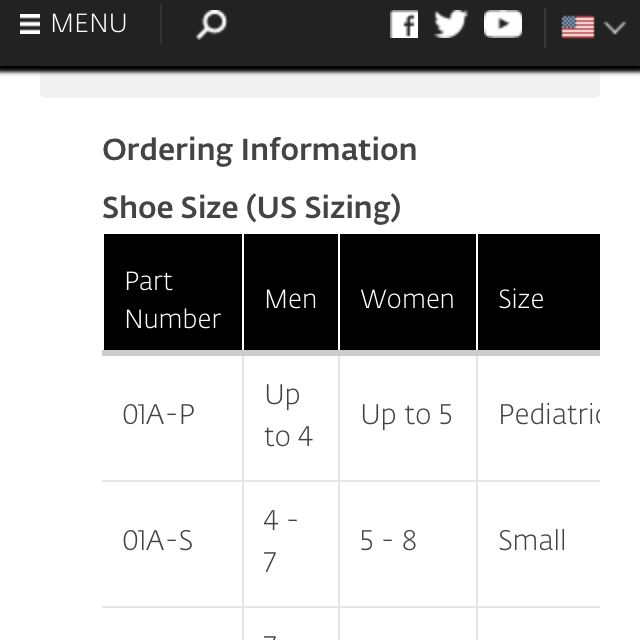Open the YouTube channel icon
640x640 pixels.
(x=502, y=24)
